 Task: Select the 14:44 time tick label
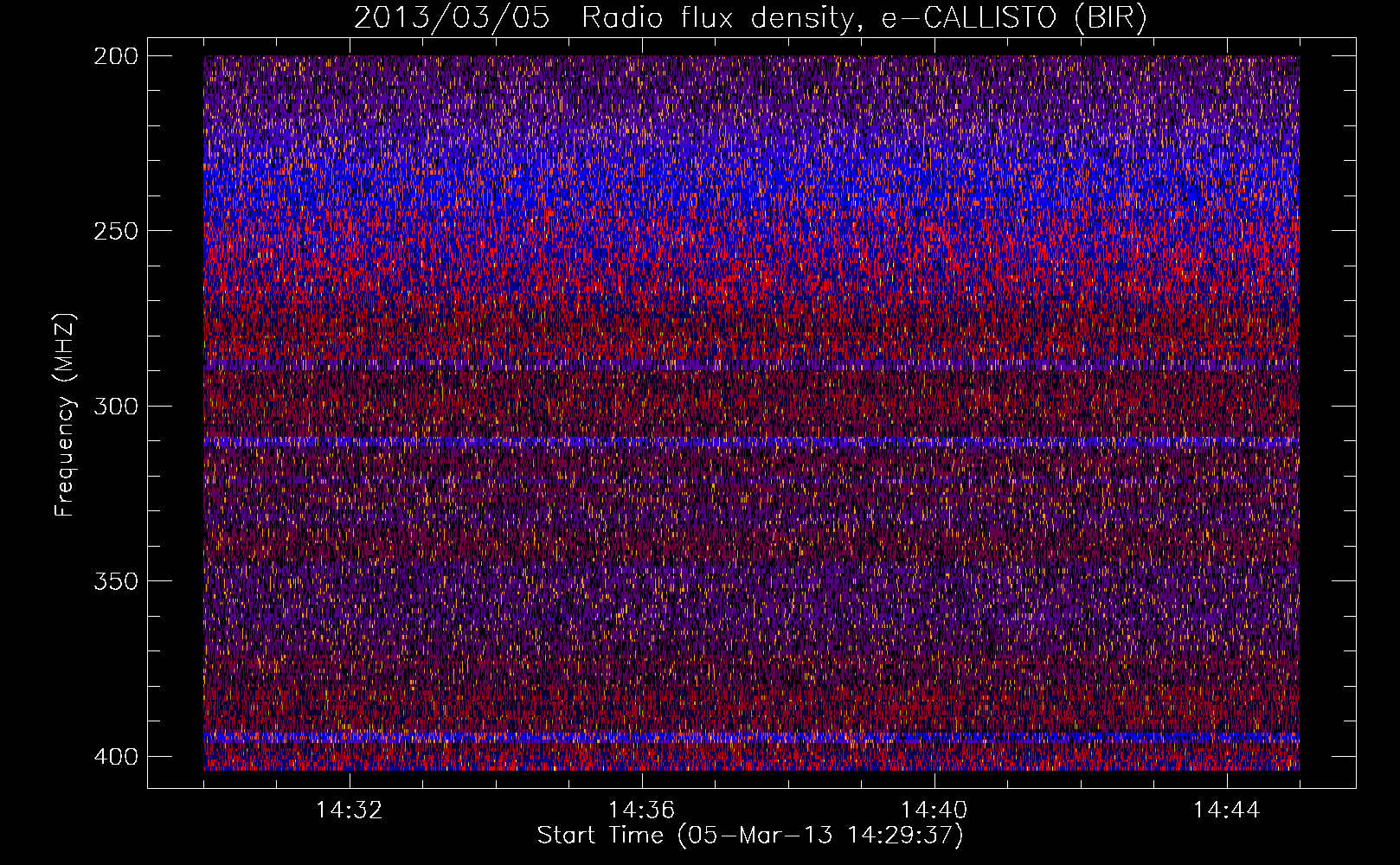click(x=1227, y=811)
